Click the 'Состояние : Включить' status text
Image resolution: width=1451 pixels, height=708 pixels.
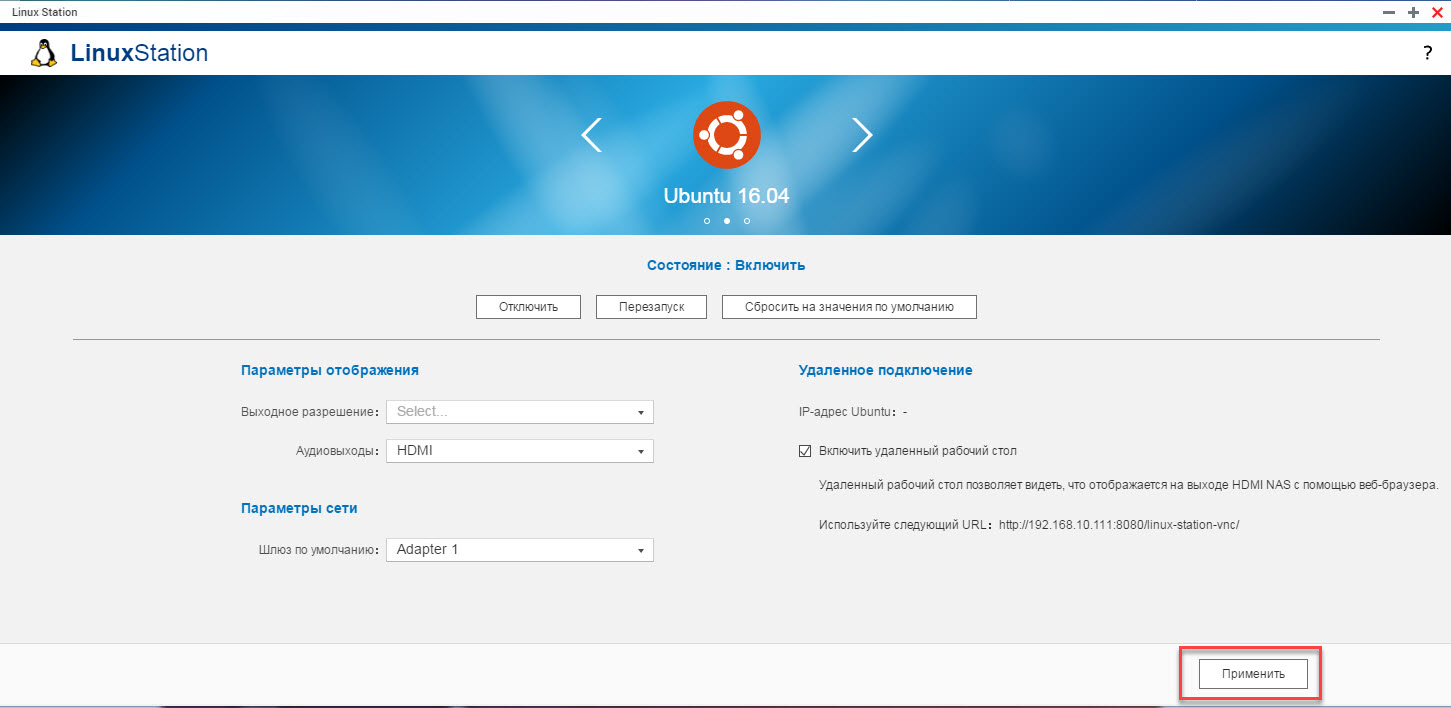click(x=726, y=265)
